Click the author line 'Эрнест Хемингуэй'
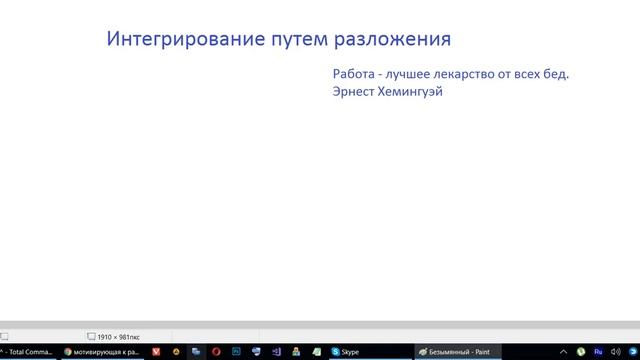The height and width of the screenshot is (360, 640). [x=387, y=91]
